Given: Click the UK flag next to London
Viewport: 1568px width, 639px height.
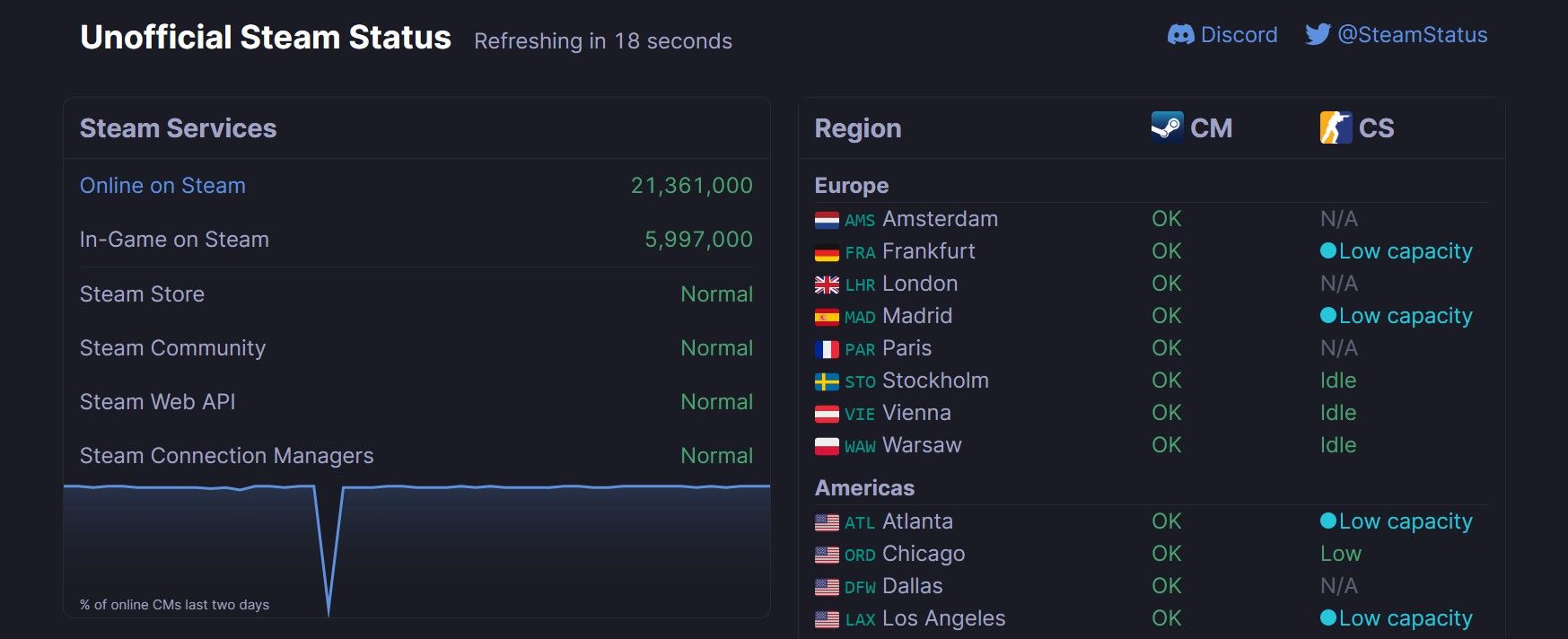Looking at the screenshot, I should click(827, 283).
